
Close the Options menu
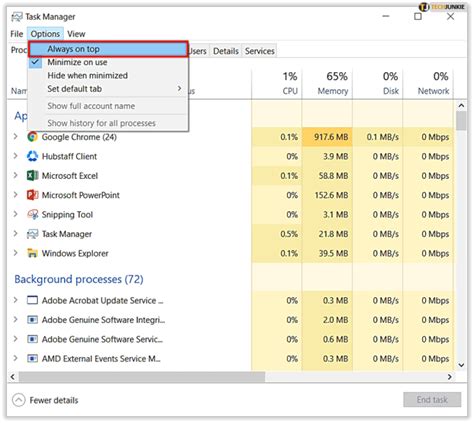pyautogui.click(x=45, y=34)
